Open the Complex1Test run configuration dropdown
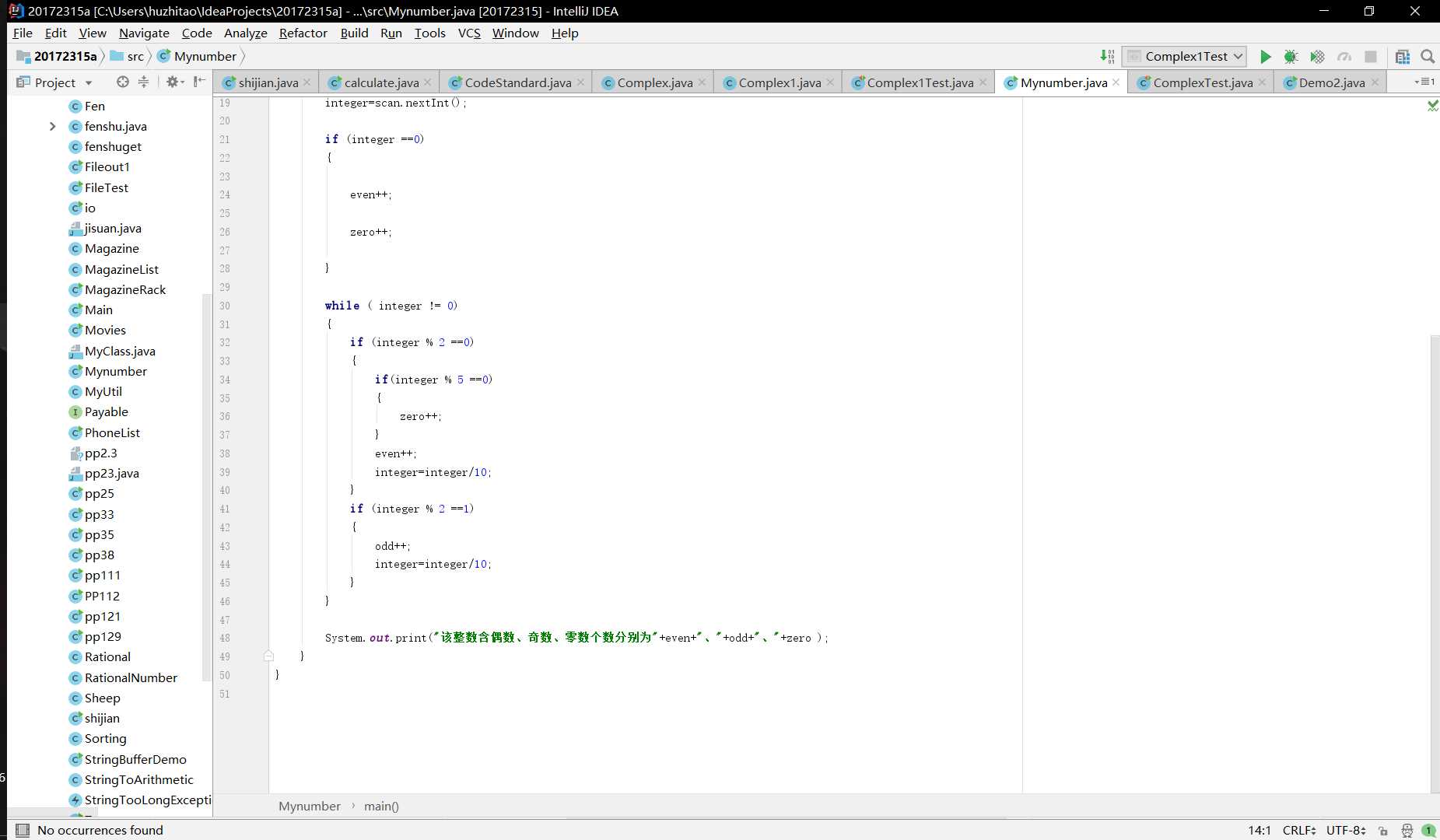1440x840 pixels. (x=1184, y=56)
